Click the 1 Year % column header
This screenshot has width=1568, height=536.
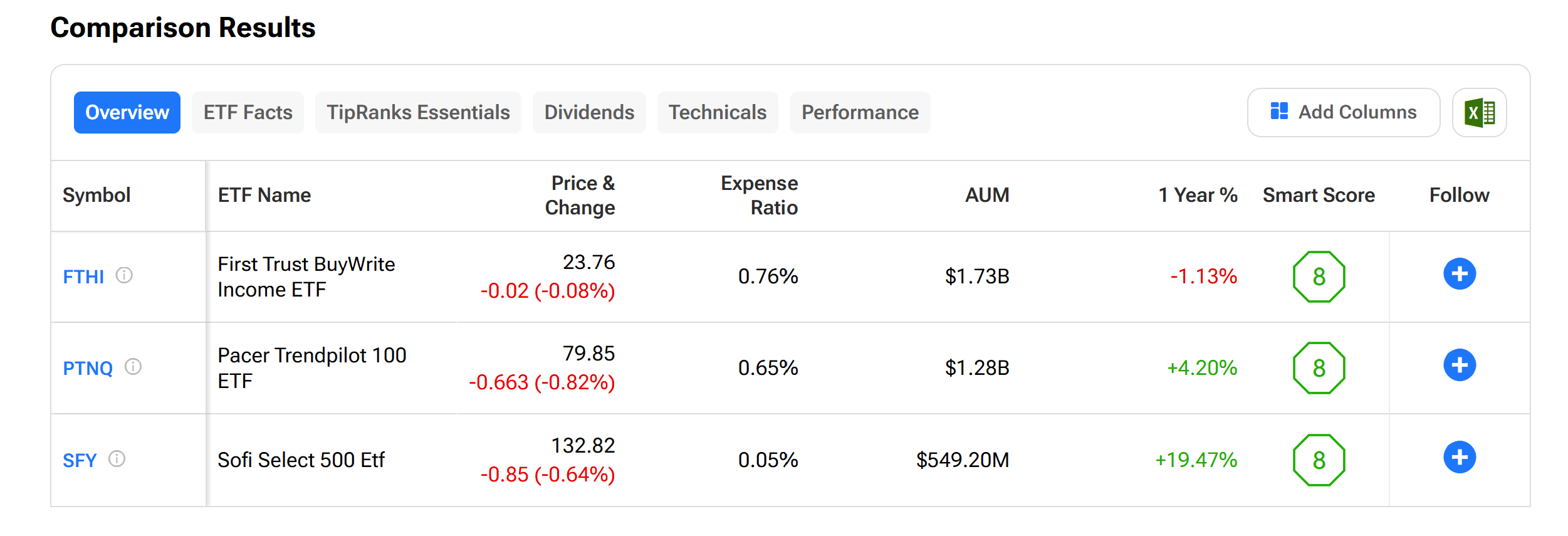[x=1197, y=196]
